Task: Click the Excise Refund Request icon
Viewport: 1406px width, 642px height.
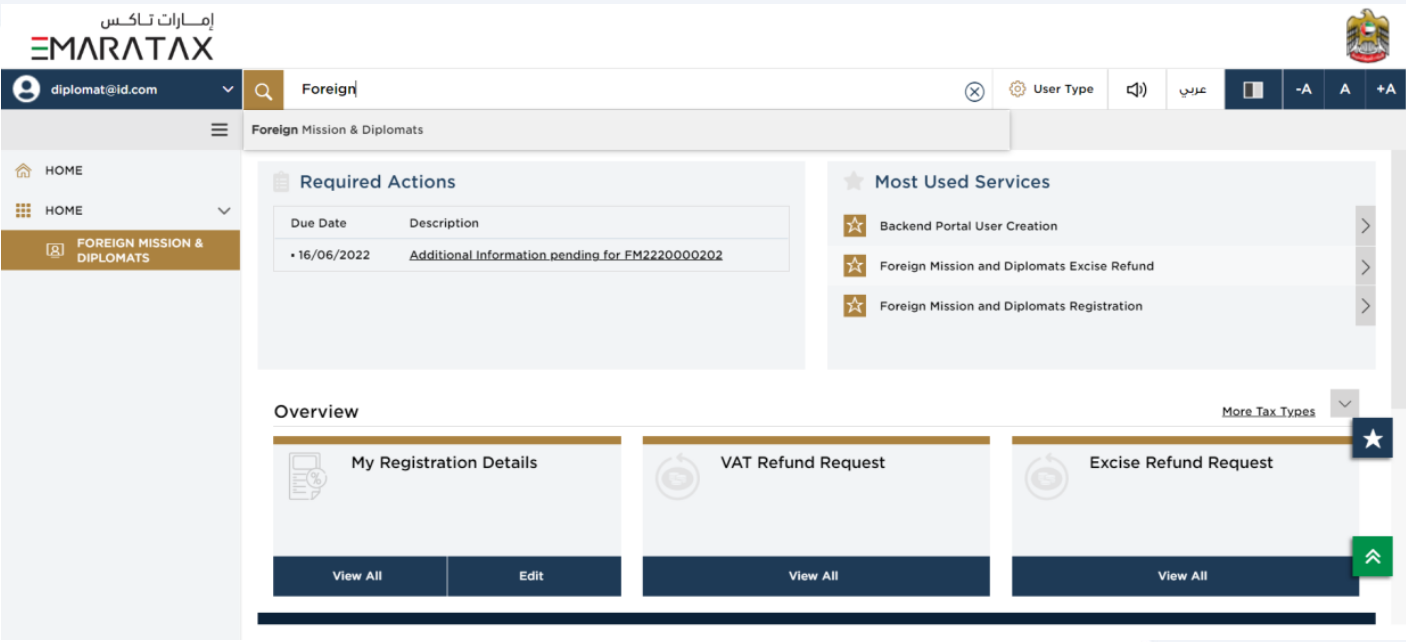Action: pyautogui.click(x=1047, y=477)
